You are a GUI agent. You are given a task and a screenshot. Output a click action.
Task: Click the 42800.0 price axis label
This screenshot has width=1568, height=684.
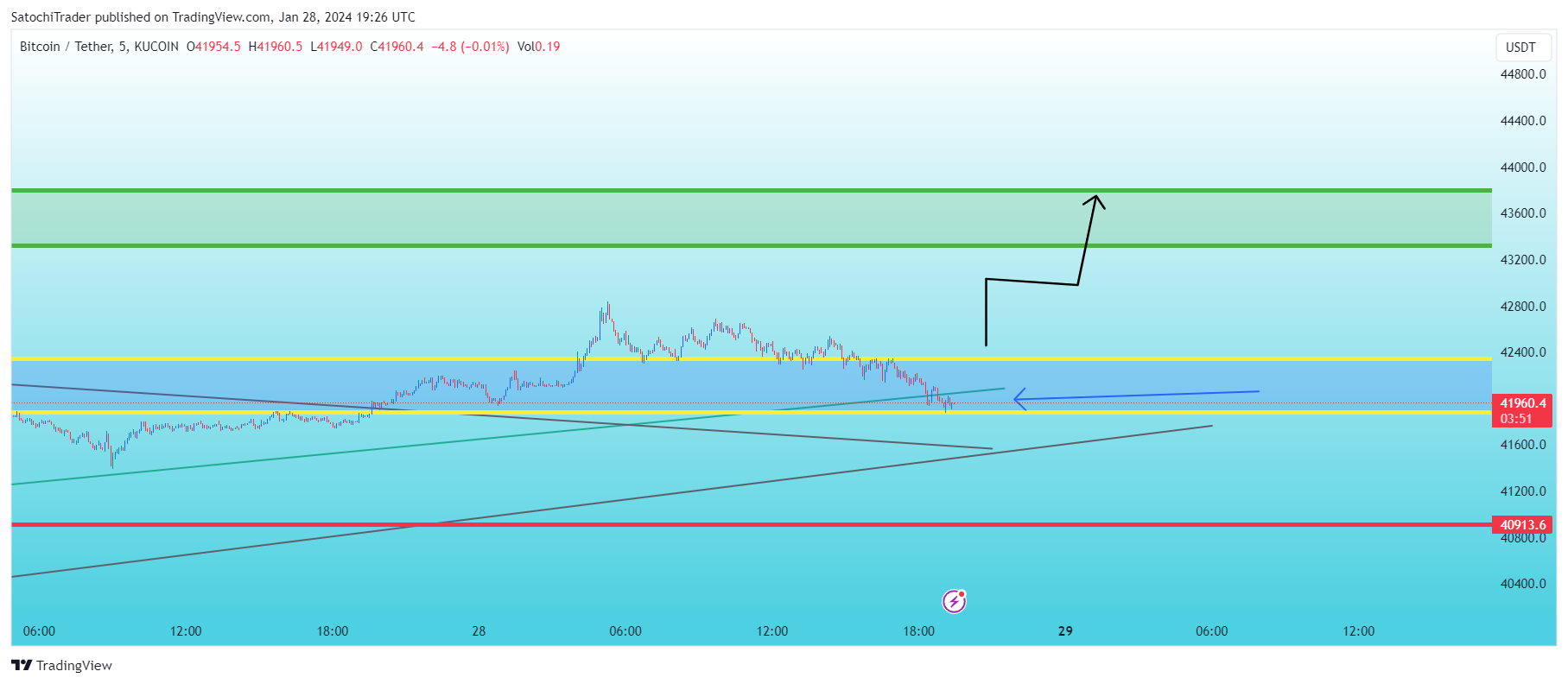[1523, 307]
